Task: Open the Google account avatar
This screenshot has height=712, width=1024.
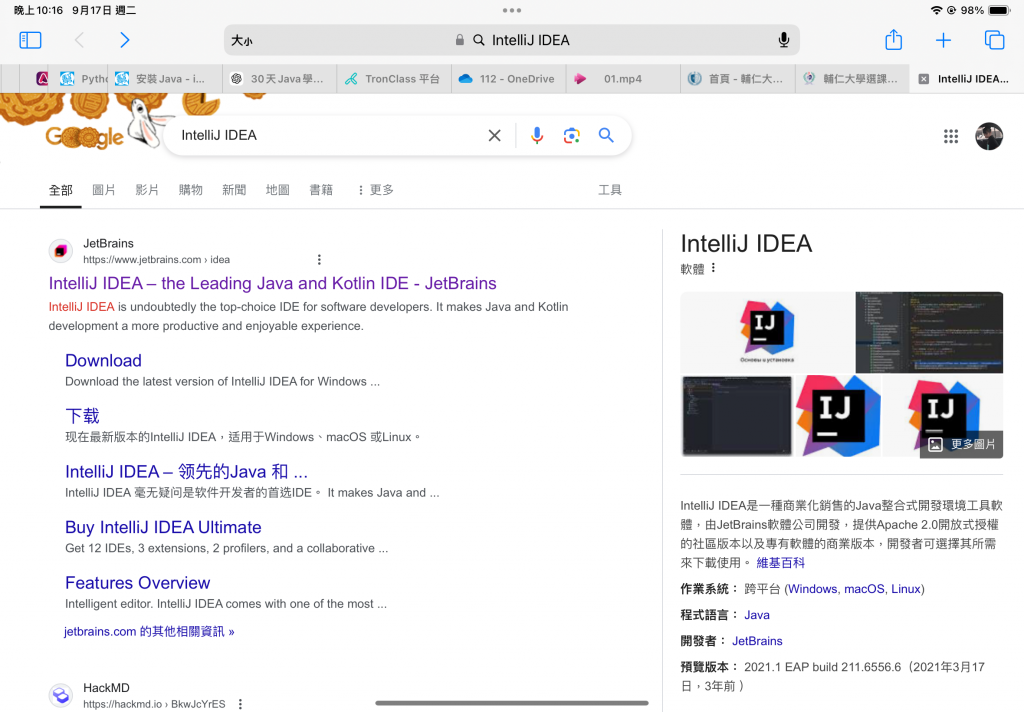Action: coord(989,136)
